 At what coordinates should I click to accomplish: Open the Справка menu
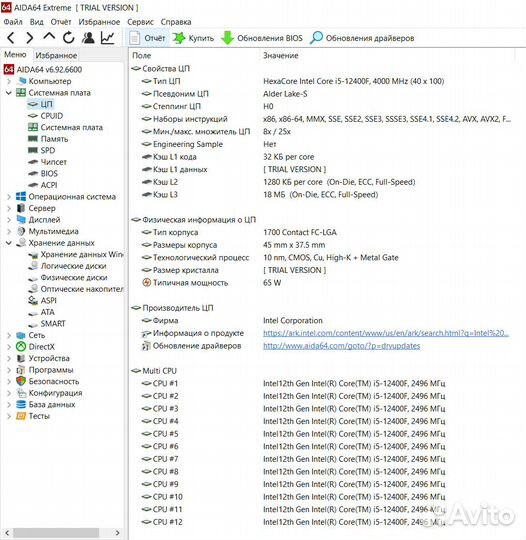176,22
